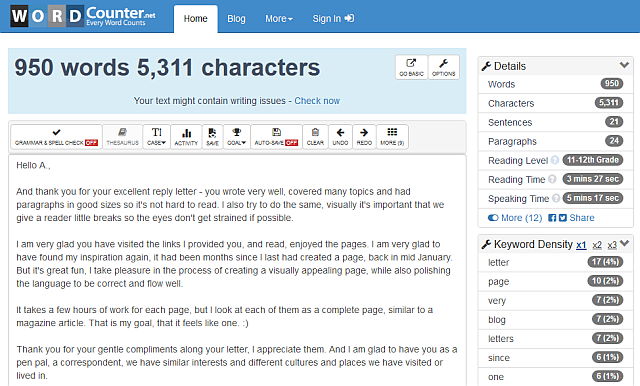Image resolution: width=640 pixels, height=386 pixels.
Task: Click the Paragraphs 24 row
Action: pos(556,141)
